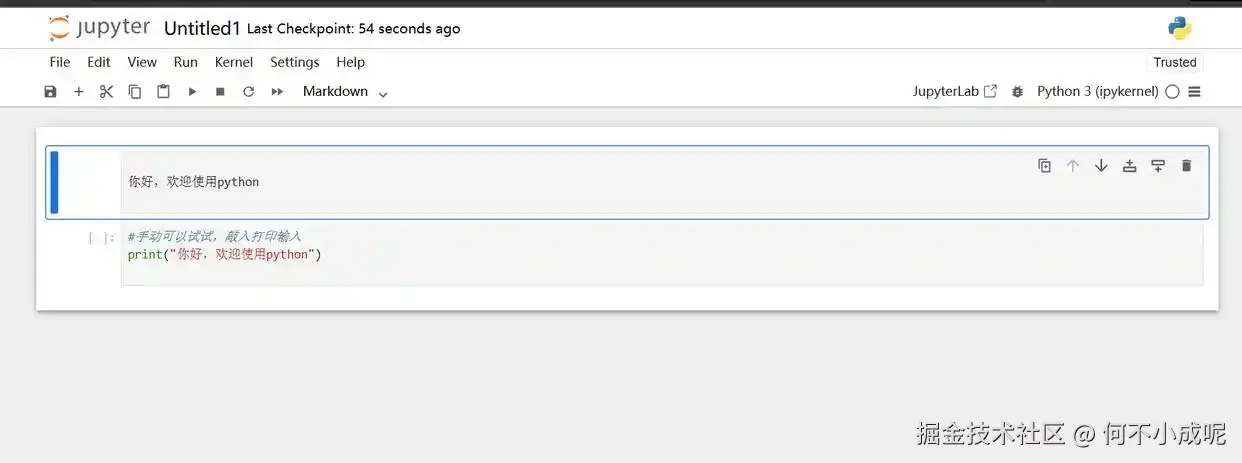Viewport: 1242px width, 463px height.
Task: Enable the debugger with the bug icon
Action: tap(1018, 91)
